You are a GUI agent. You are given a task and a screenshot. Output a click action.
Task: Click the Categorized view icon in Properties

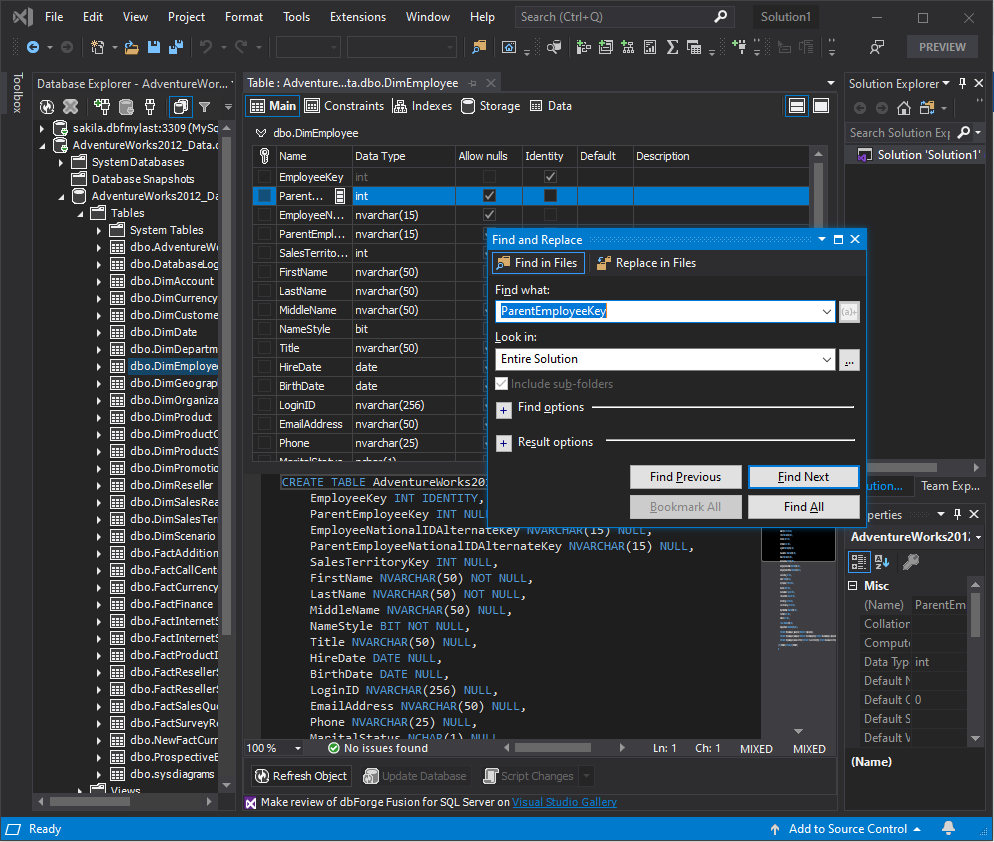(859, 562)
